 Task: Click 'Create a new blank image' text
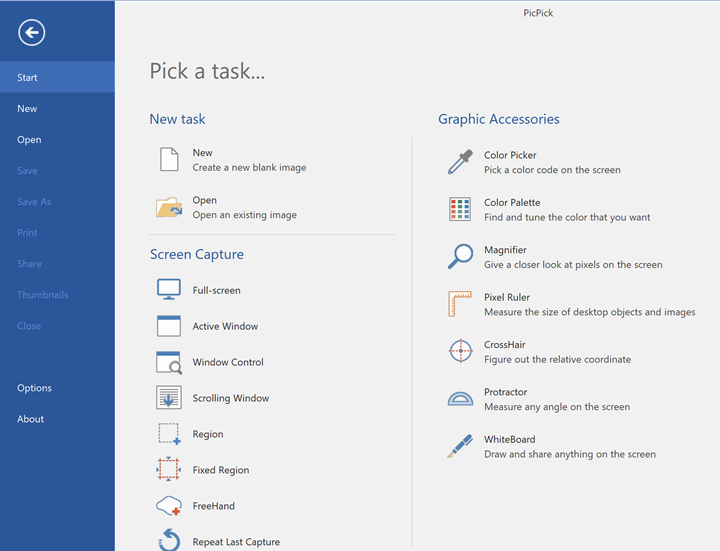[x=249, y=168]
